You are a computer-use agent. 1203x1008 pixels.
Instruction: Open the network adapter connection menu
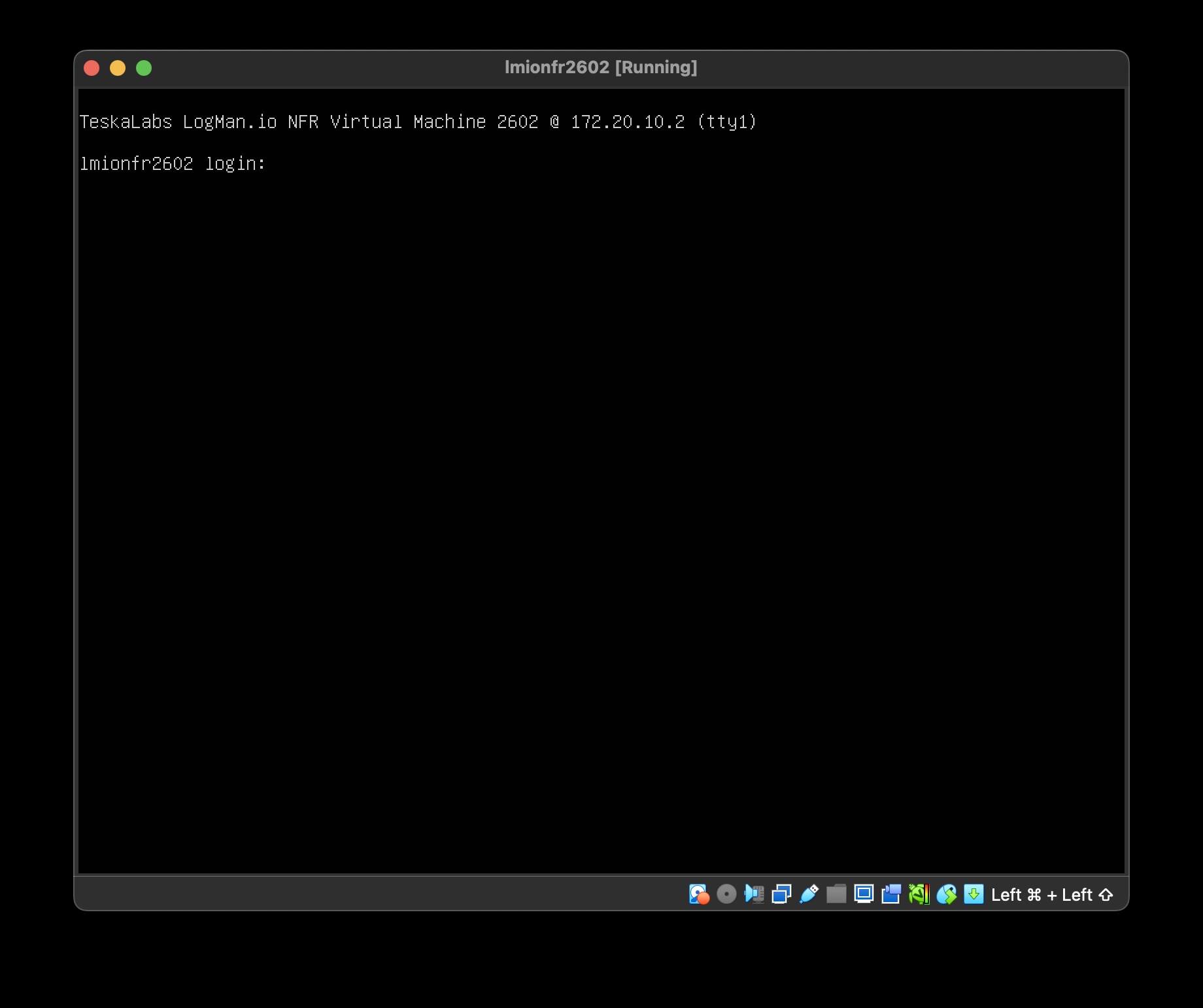coord(781,894)
